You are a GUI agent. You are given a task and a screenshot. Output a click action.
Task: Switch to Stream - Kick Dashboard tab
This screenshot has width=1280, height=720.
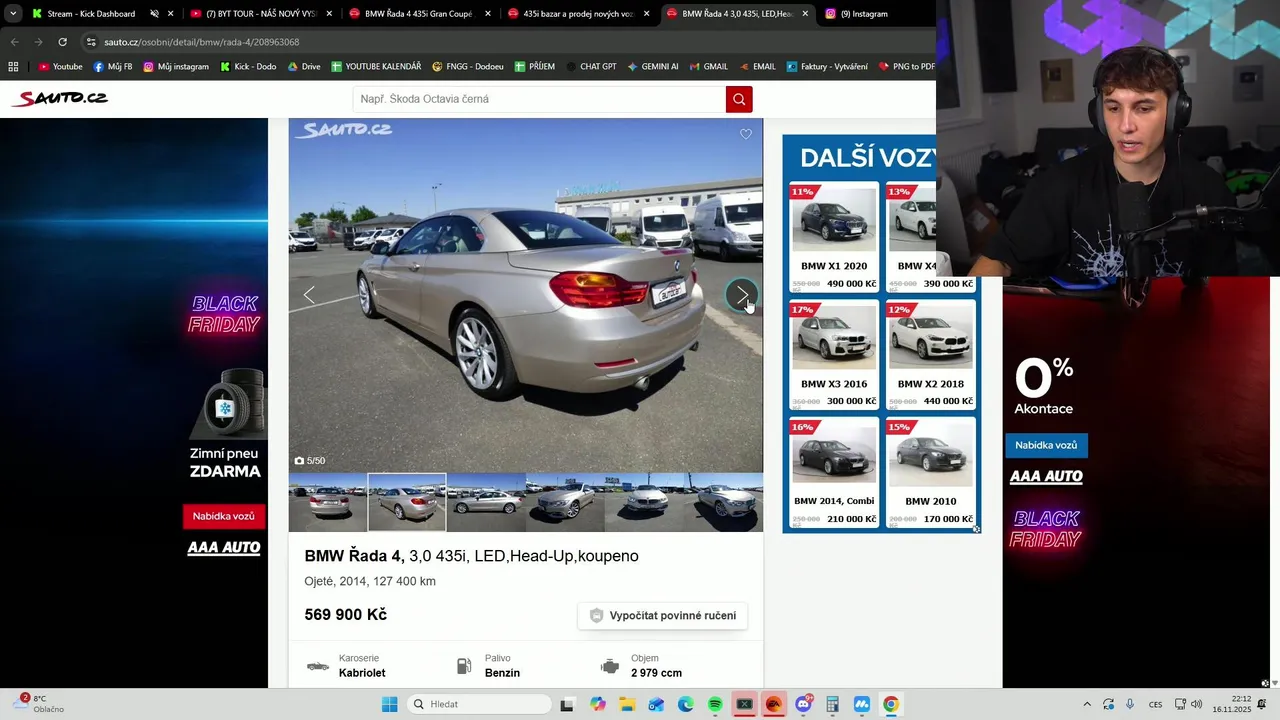point(90,14)
